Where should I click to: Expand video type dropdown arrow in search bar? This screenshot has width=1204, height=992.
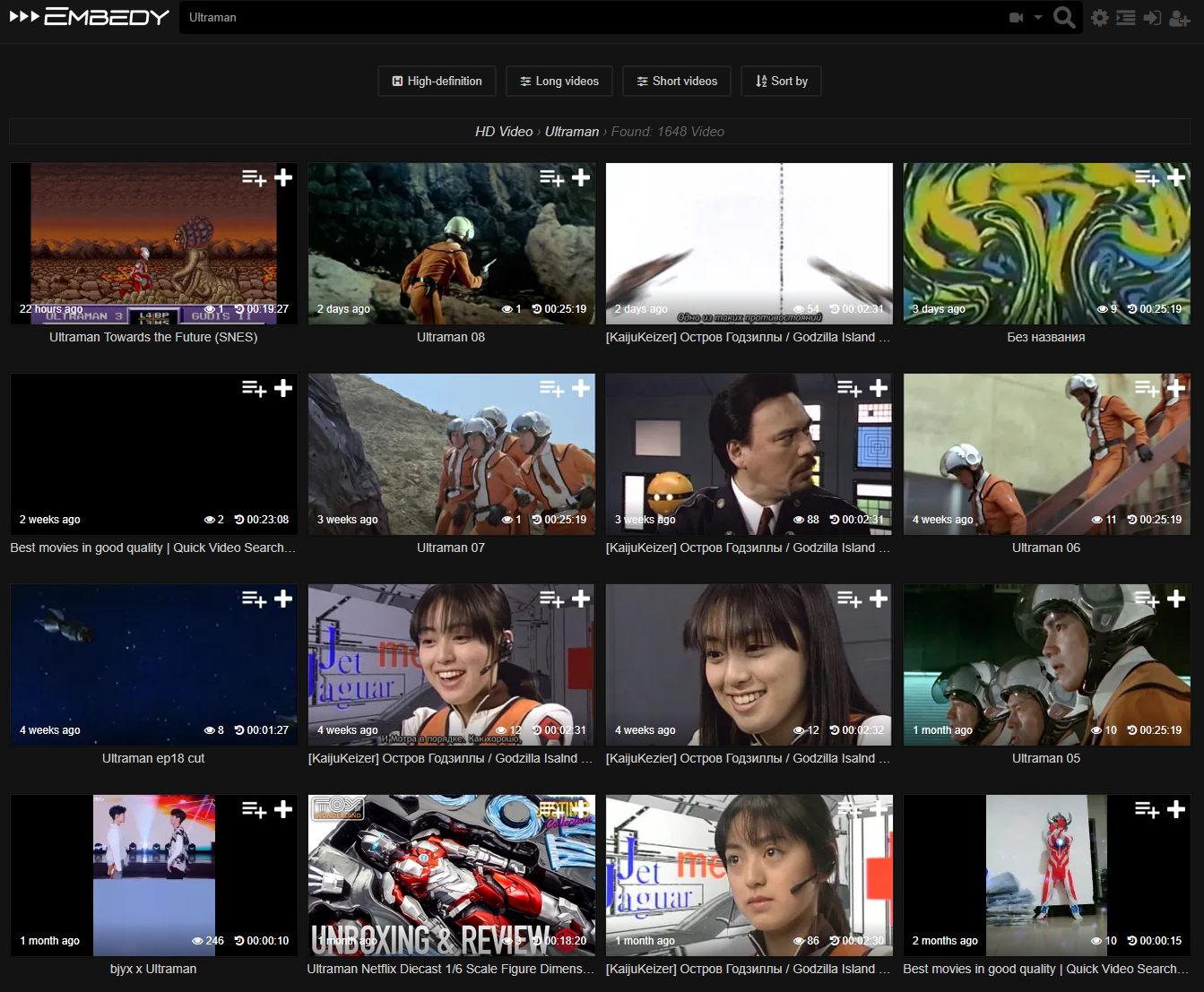pyautogui.click(x=1038, y=17)
